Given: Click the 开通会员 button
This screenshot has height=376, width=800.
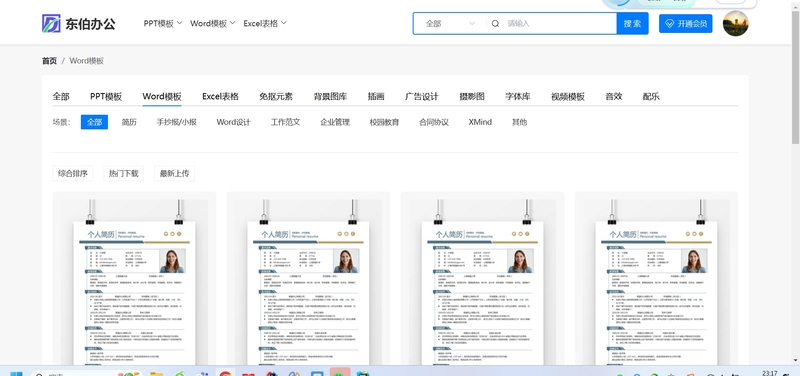Looking at the screenshot, I should pos(685,23).
